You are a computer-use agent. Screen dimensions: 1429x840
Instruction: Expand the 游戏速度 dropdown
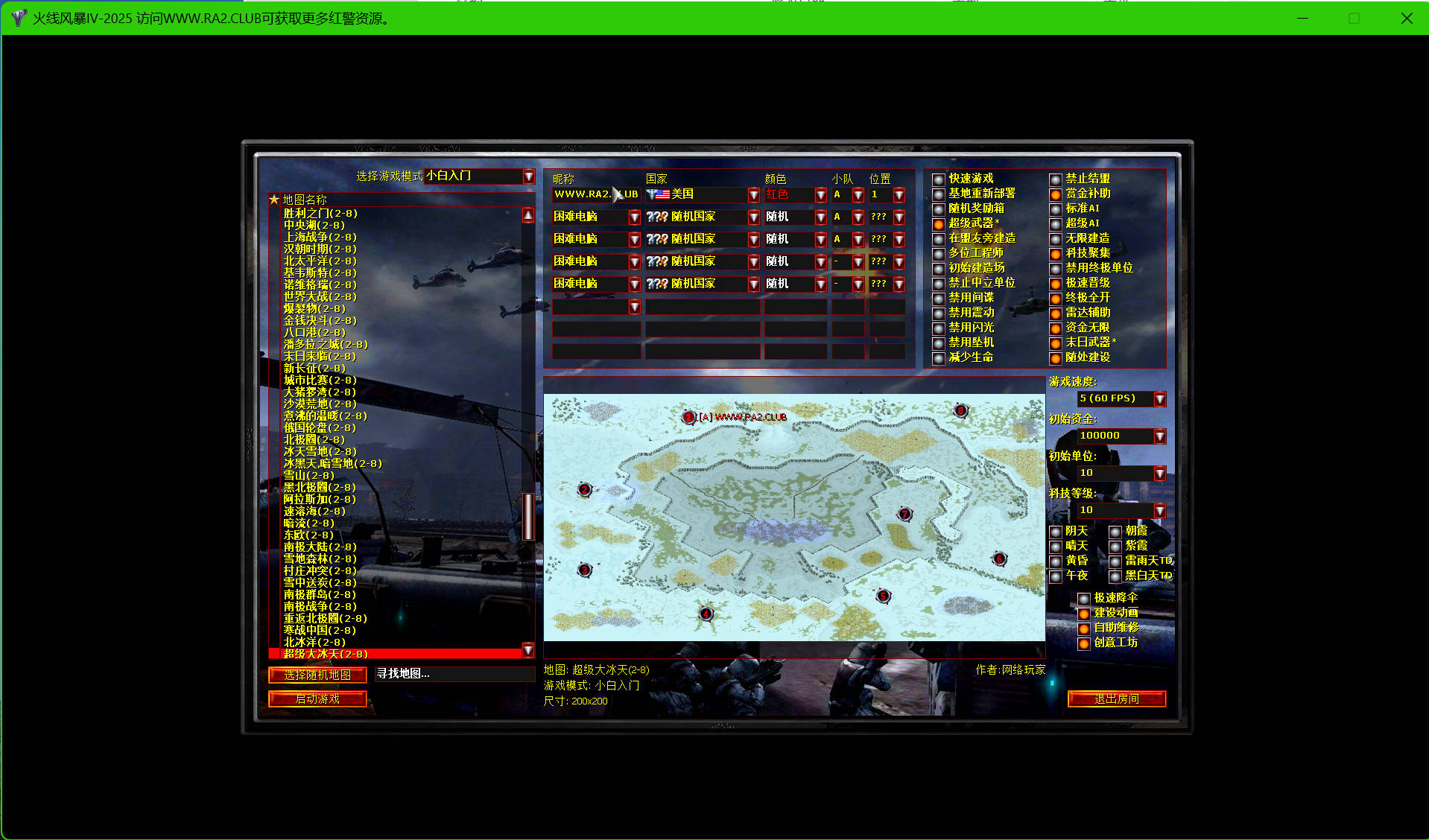coord(1160,399)
